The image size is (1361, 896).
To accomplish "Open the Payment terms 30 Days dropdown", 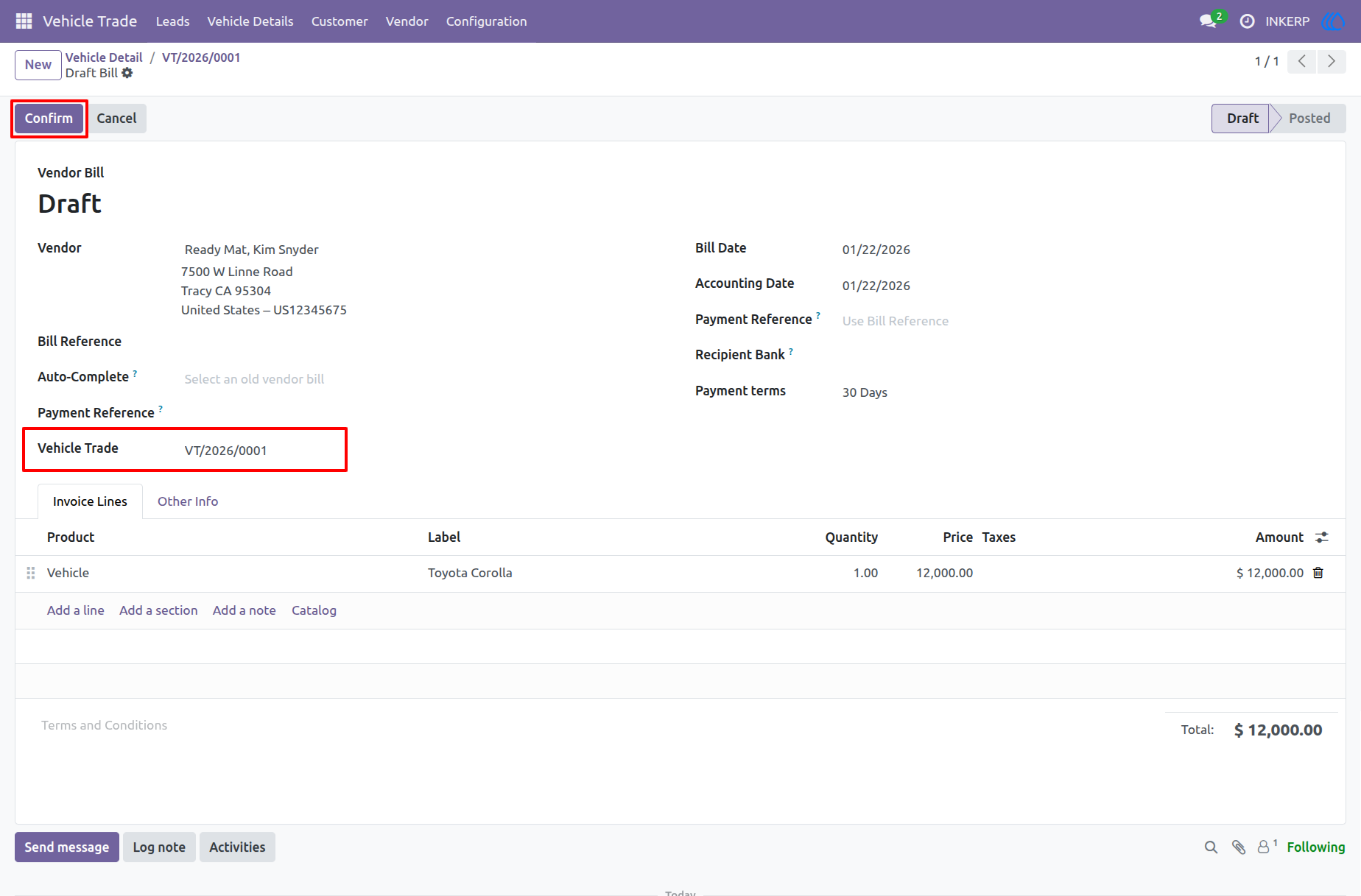I will point(1083,392).
